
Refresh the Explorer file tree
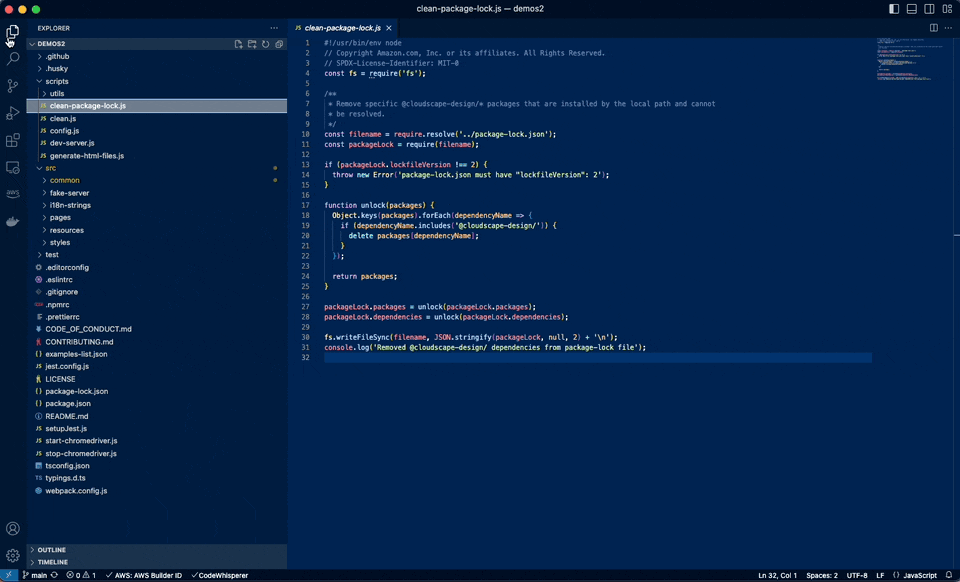[266, 44]
